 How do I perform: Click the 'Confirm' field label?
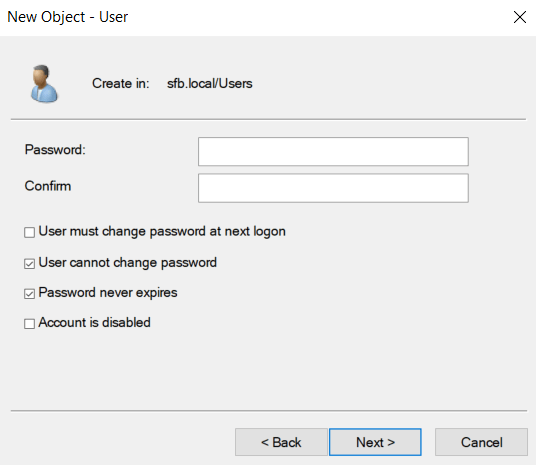(48, 186)
